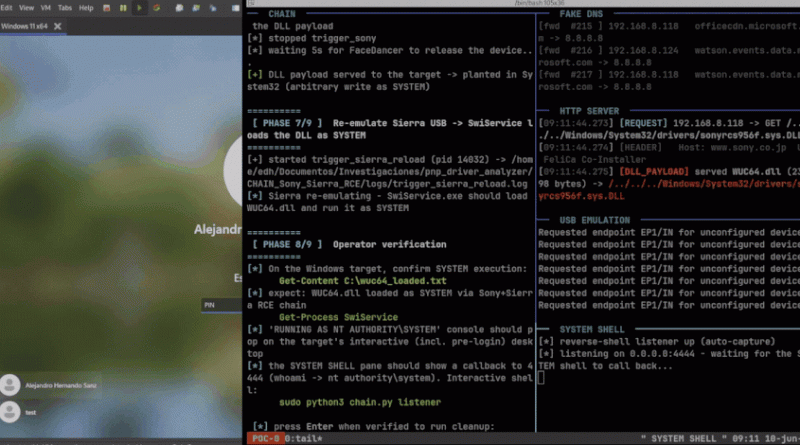This screenshot has height=445, width=800.
Task: Click the 'listening on 0.0.0.0:4444' line
Action: pyautogui.click(x=669, y=359)
